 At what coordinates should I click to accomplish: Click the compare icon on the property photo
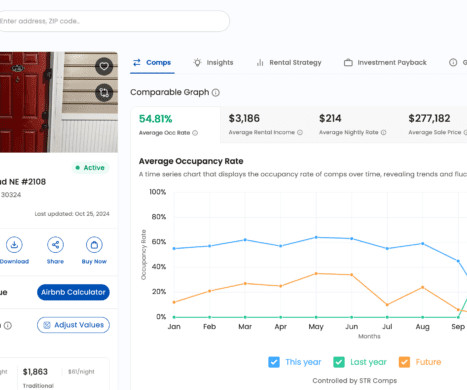tap(104, 92)
